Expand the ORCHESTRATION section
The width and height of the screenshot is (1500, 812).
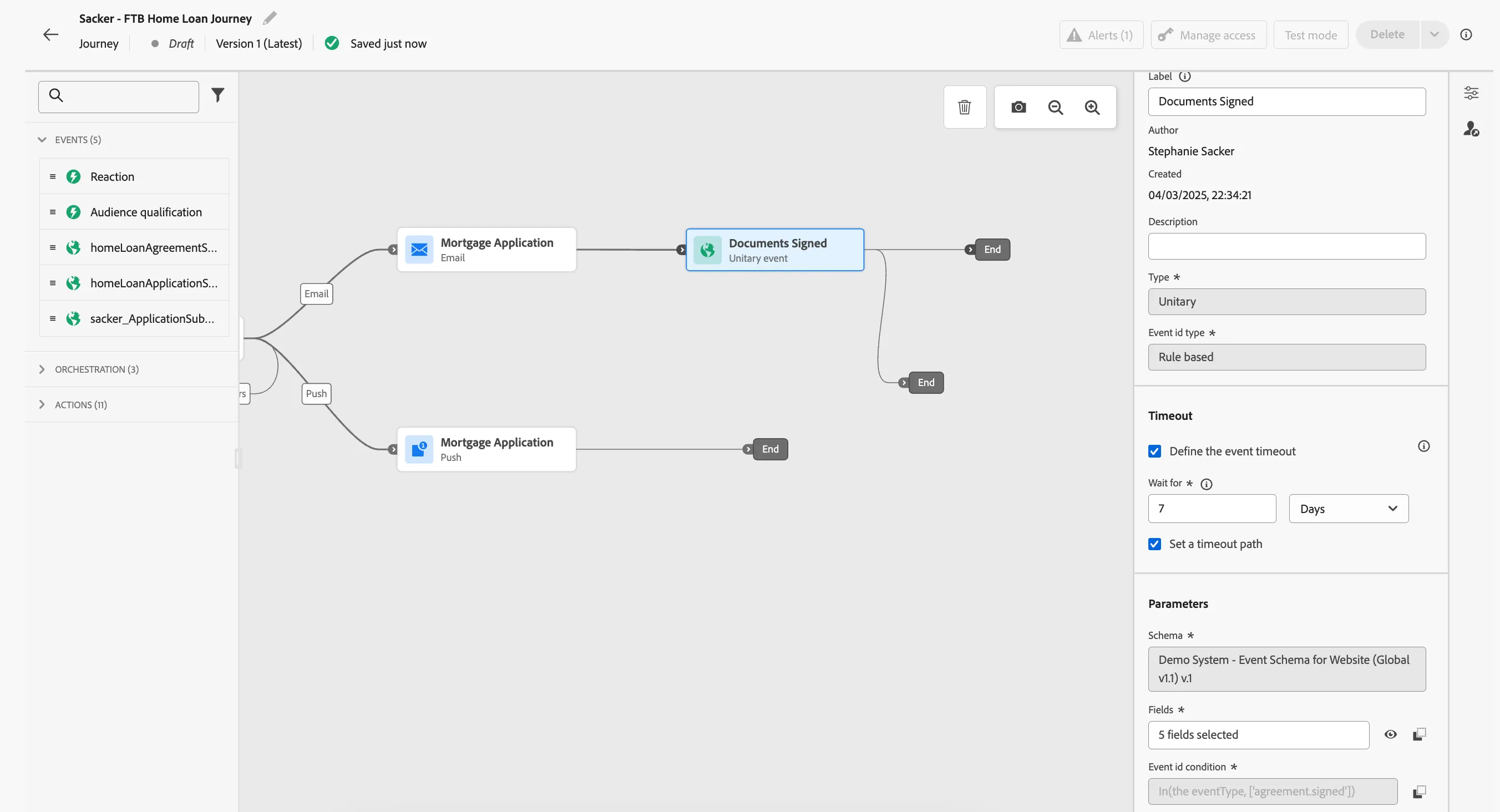pos(42,369)
